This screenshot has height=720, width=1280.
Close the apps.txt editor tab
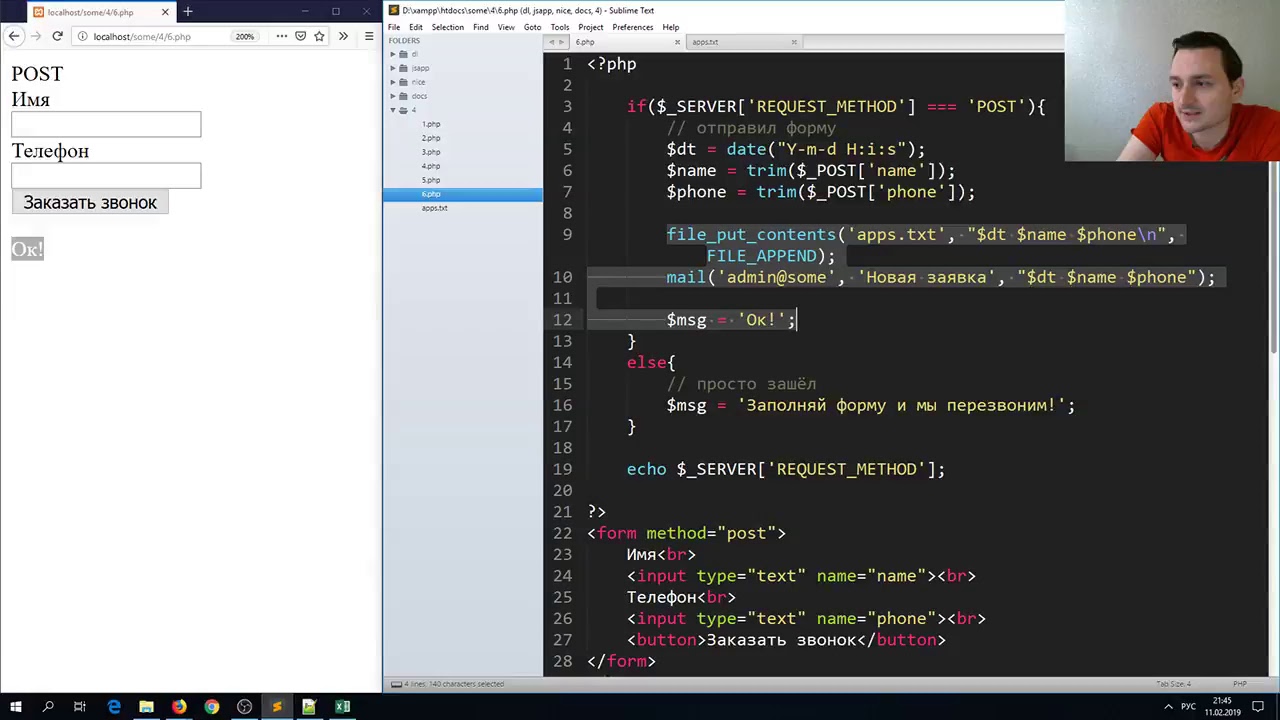click(794, 42)
